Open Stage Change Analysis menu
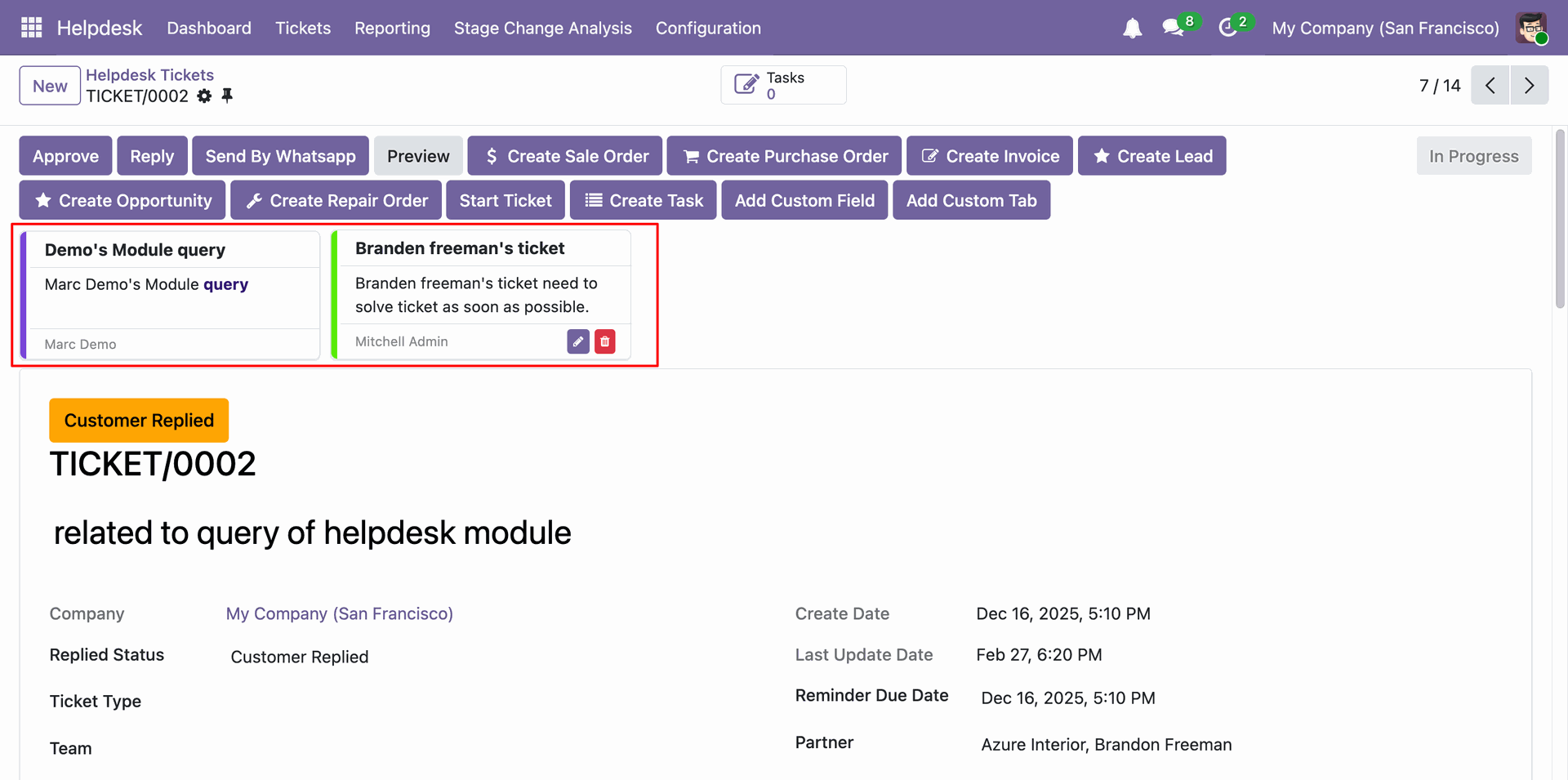Screen dimensions: 1568x780 tap(542, 28)
